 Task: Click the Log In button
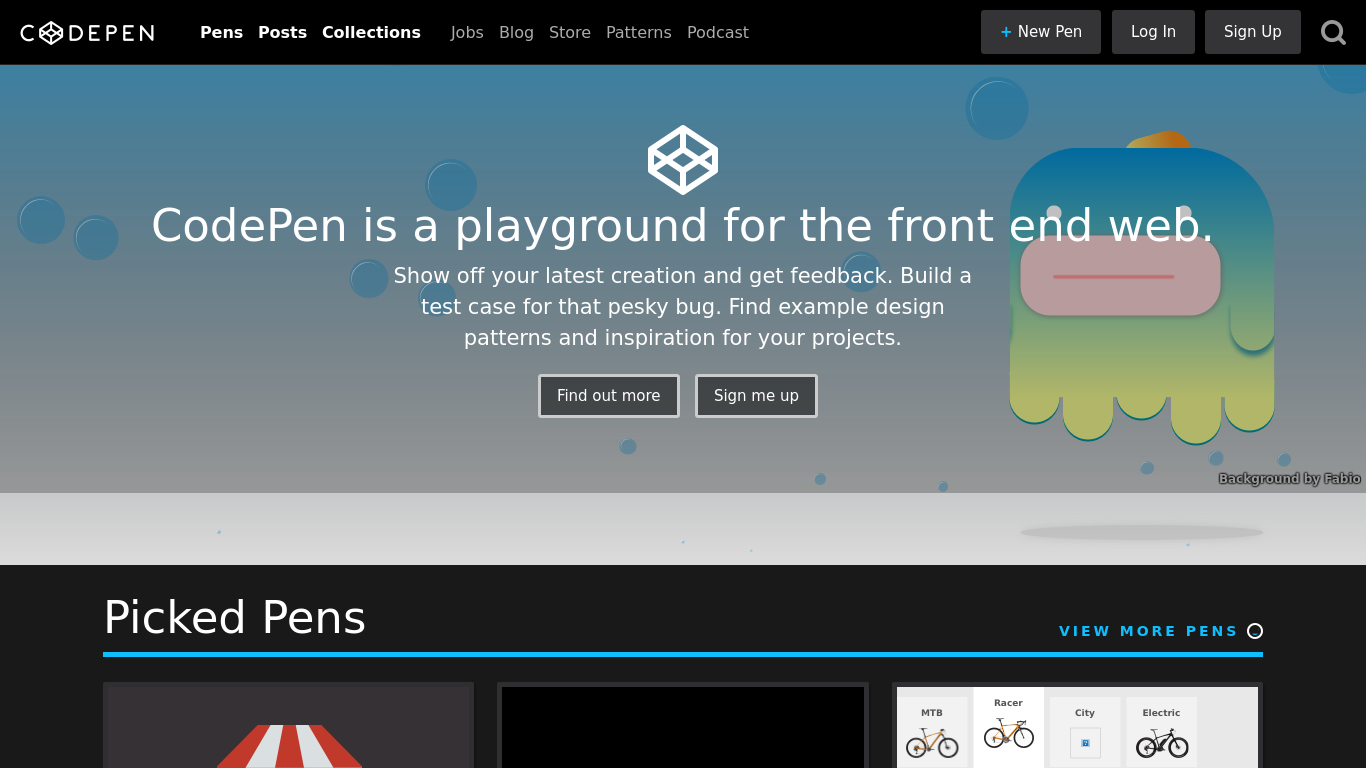[x=1153, y=32]
